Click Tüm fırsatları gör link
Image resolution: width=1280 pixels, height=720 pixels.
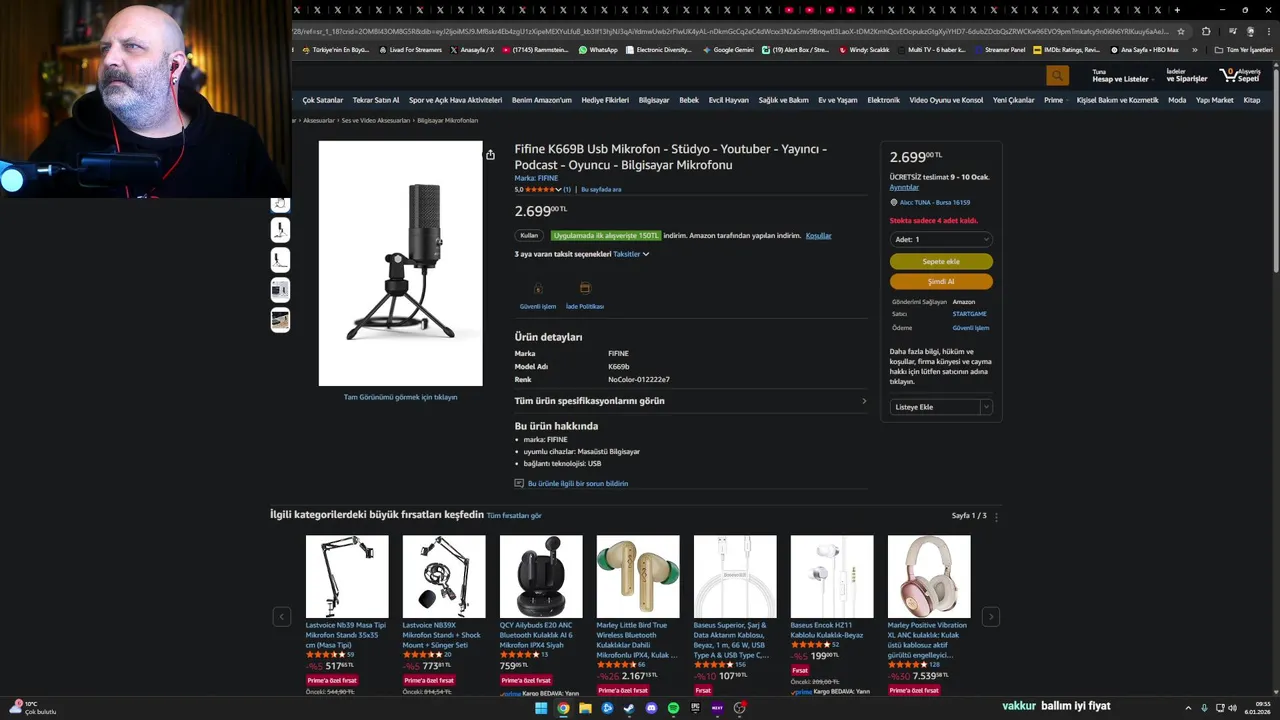(514, 516)
